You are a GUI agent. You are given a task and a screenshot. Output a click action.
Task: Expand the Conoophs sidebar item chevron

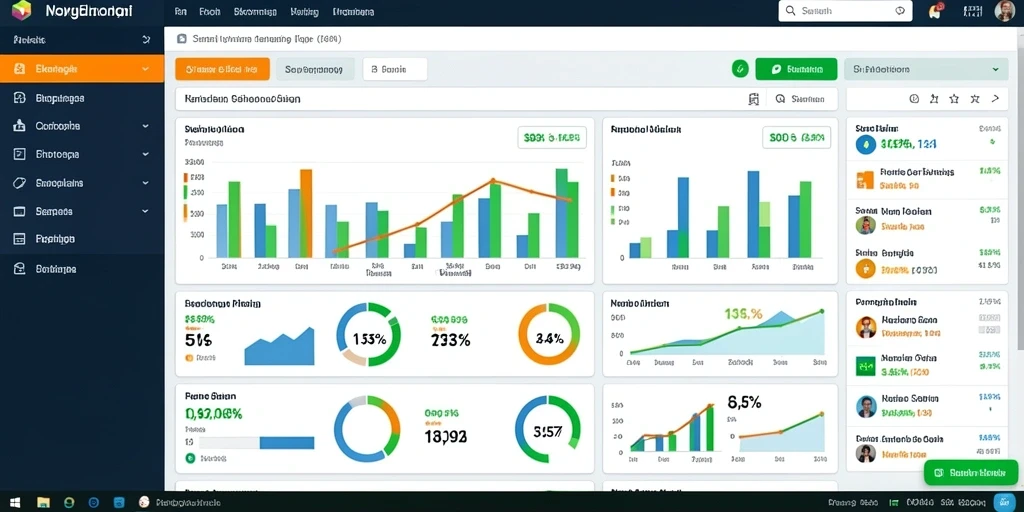[x=145, y=126]
